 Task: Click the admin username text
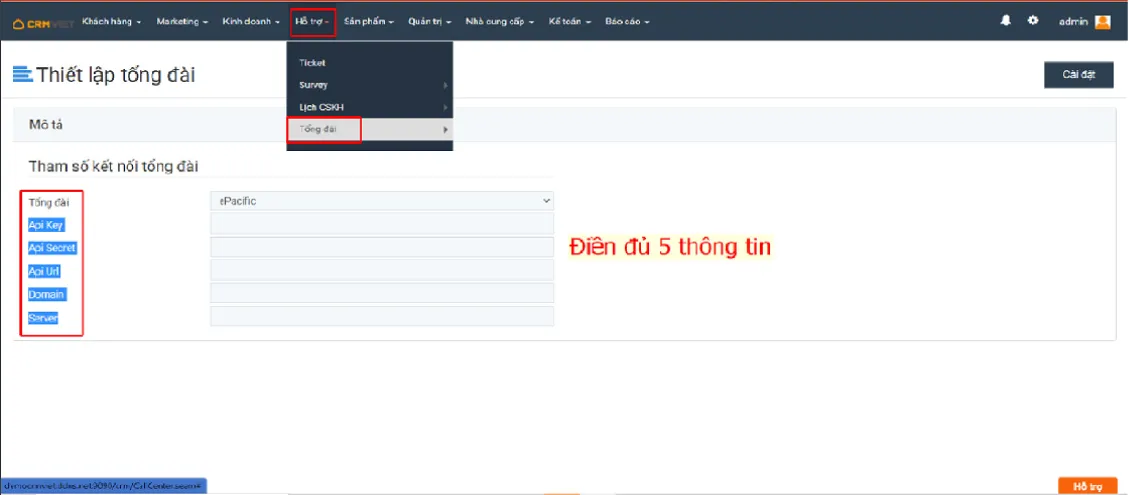(x=1073, y=22)
